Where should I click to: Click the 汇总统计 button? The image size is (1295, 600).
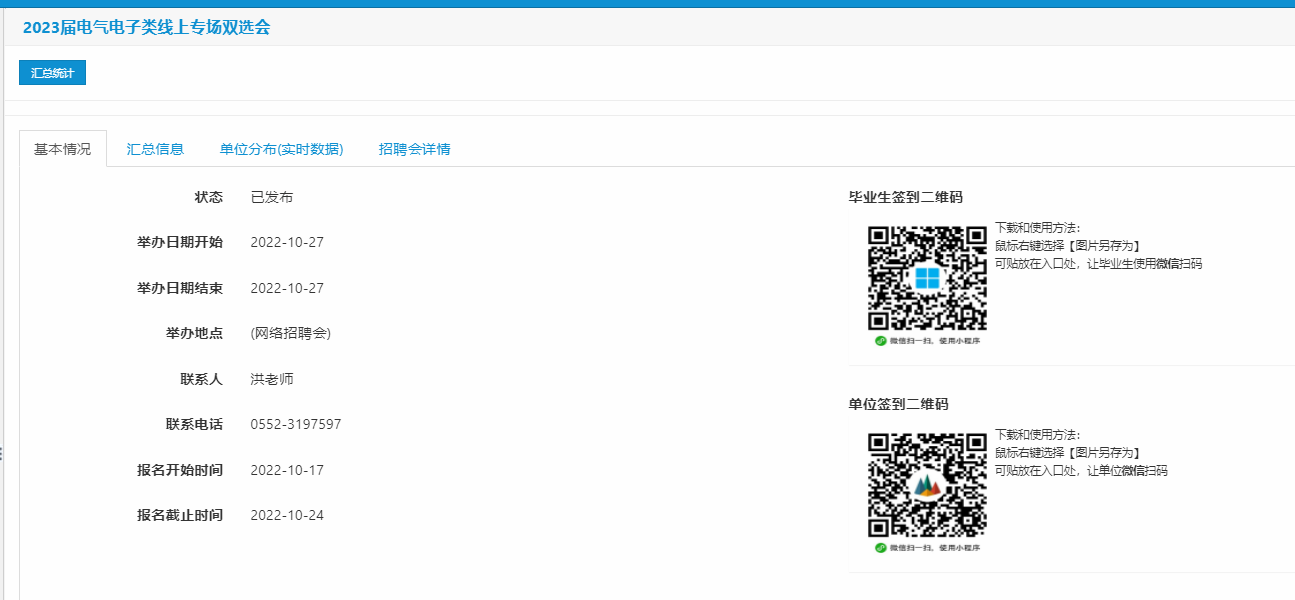click(52, 73)
